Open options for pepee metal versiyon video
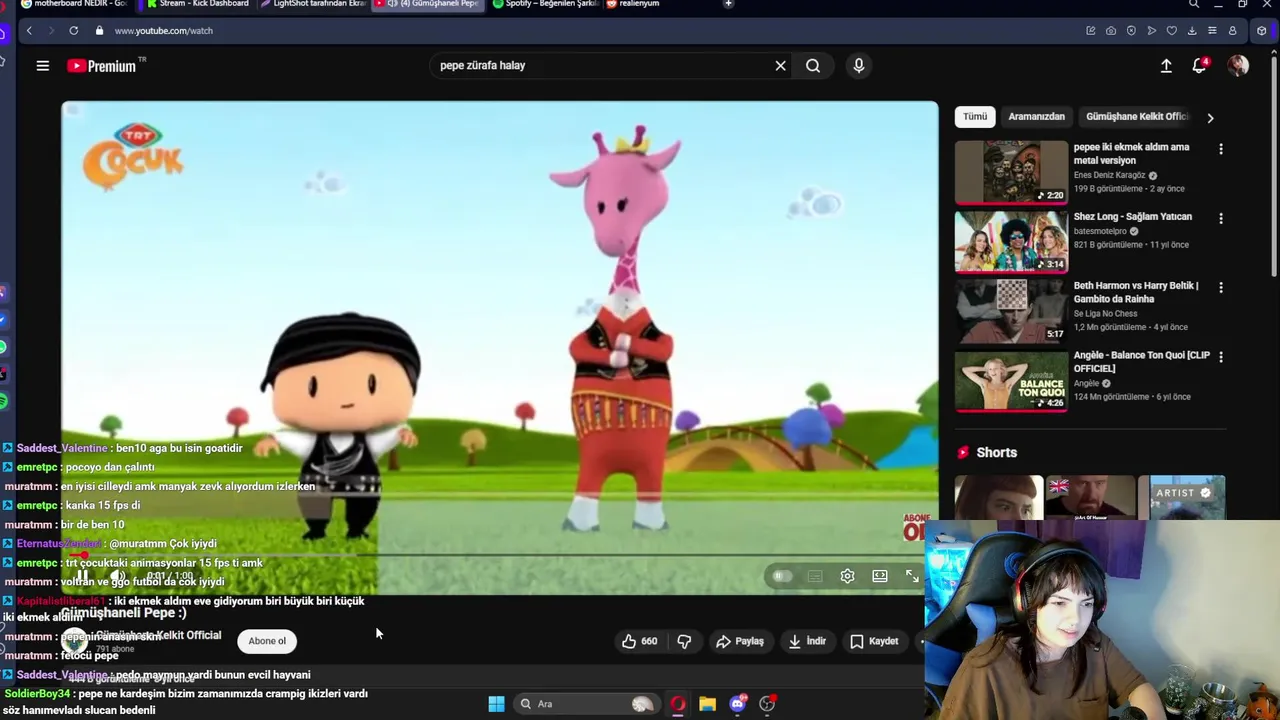The image size is (1280, 720). [1220, 149]
